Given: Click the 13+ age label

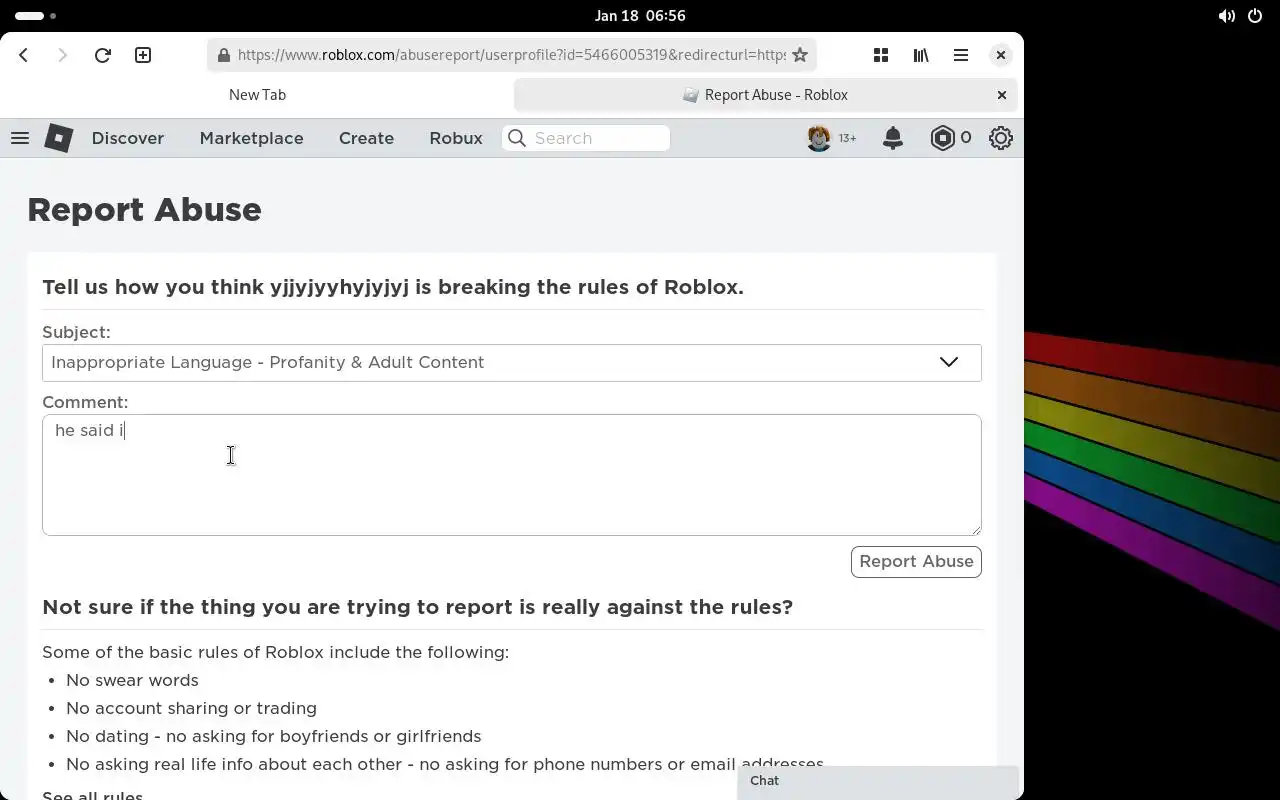Looking at the screenshot, I should (x=847, y=138).
